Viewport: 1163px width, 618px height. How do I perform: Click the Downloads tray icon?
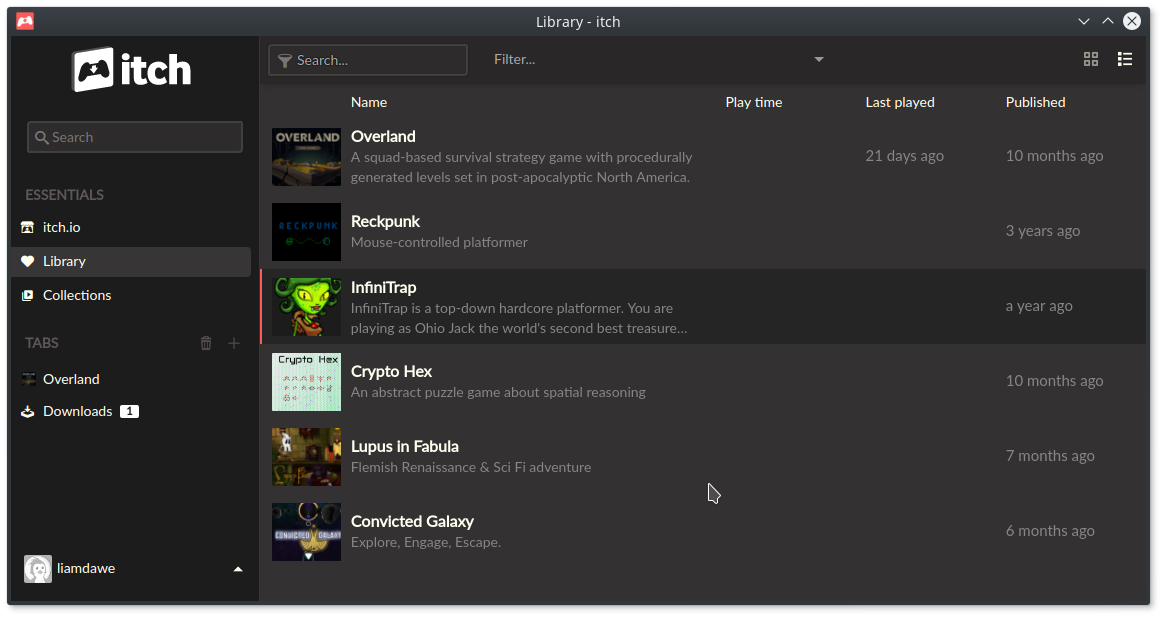tap(27, 412)
